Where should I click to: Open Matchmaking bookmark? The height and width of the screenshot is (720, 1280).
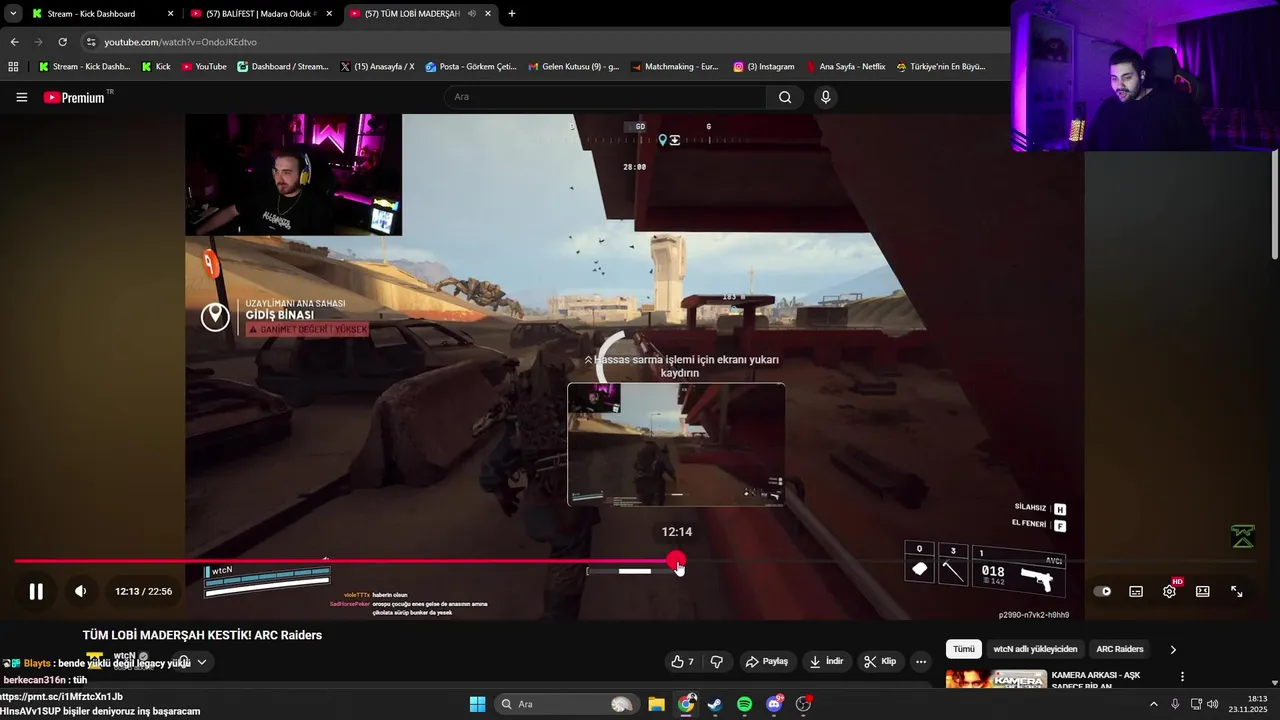click(x=675, y=67)
